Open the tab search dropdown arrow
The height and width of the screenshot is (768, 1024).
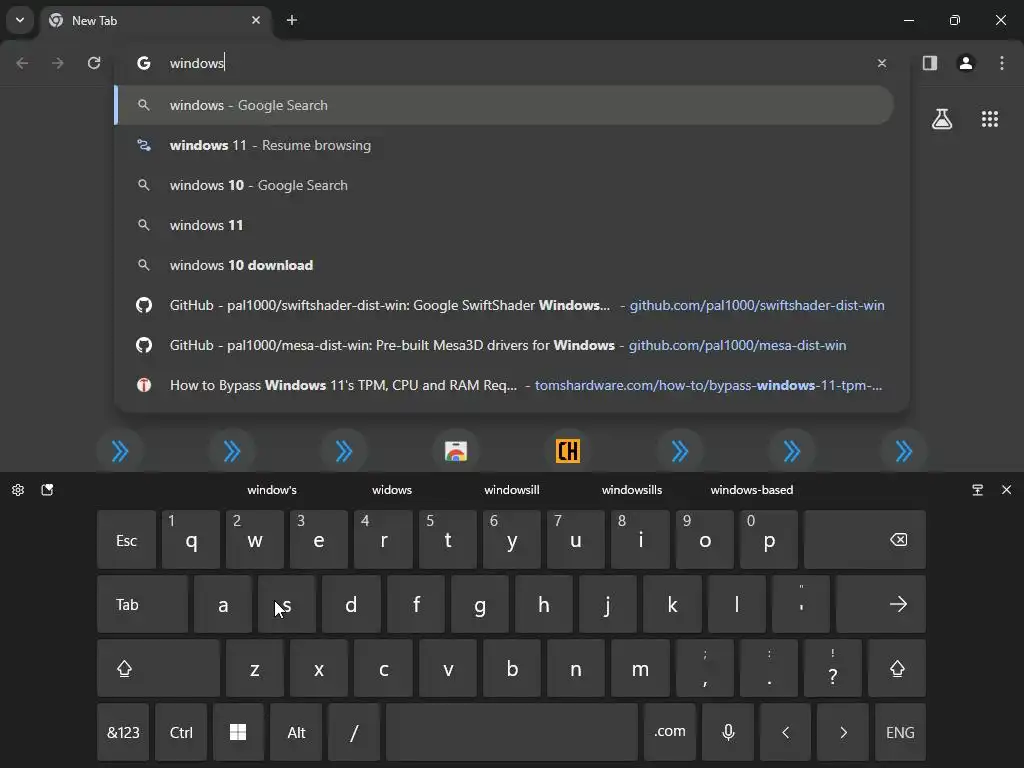[20, 20]
